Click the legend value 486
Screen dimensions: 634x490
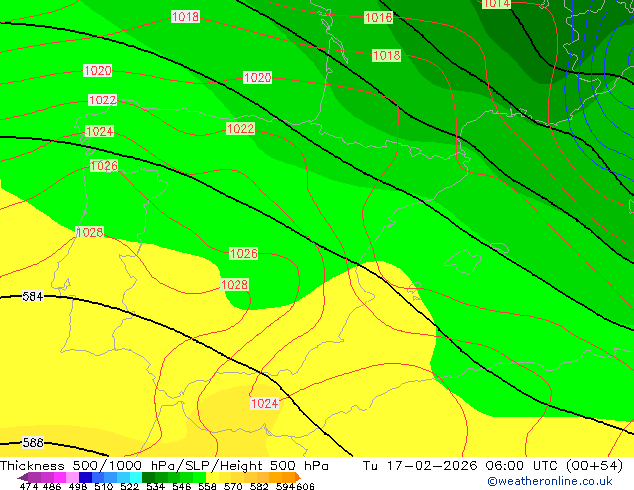pos(52,486)
